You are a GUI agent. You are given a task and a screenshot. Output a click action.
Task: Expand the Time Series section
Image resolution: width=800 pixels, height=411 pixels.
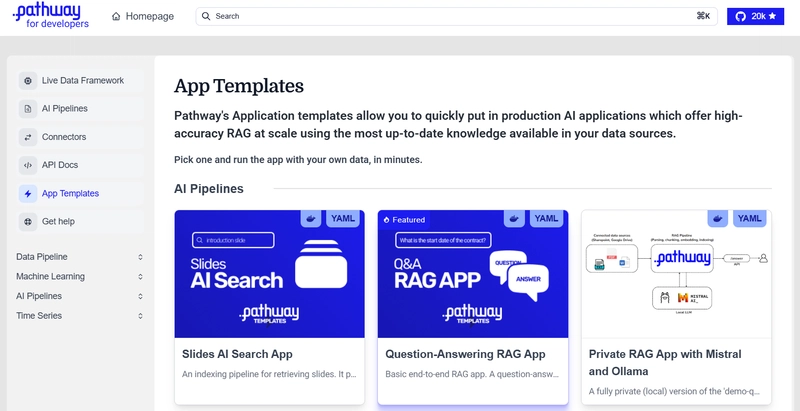click(x=80, y=316)
